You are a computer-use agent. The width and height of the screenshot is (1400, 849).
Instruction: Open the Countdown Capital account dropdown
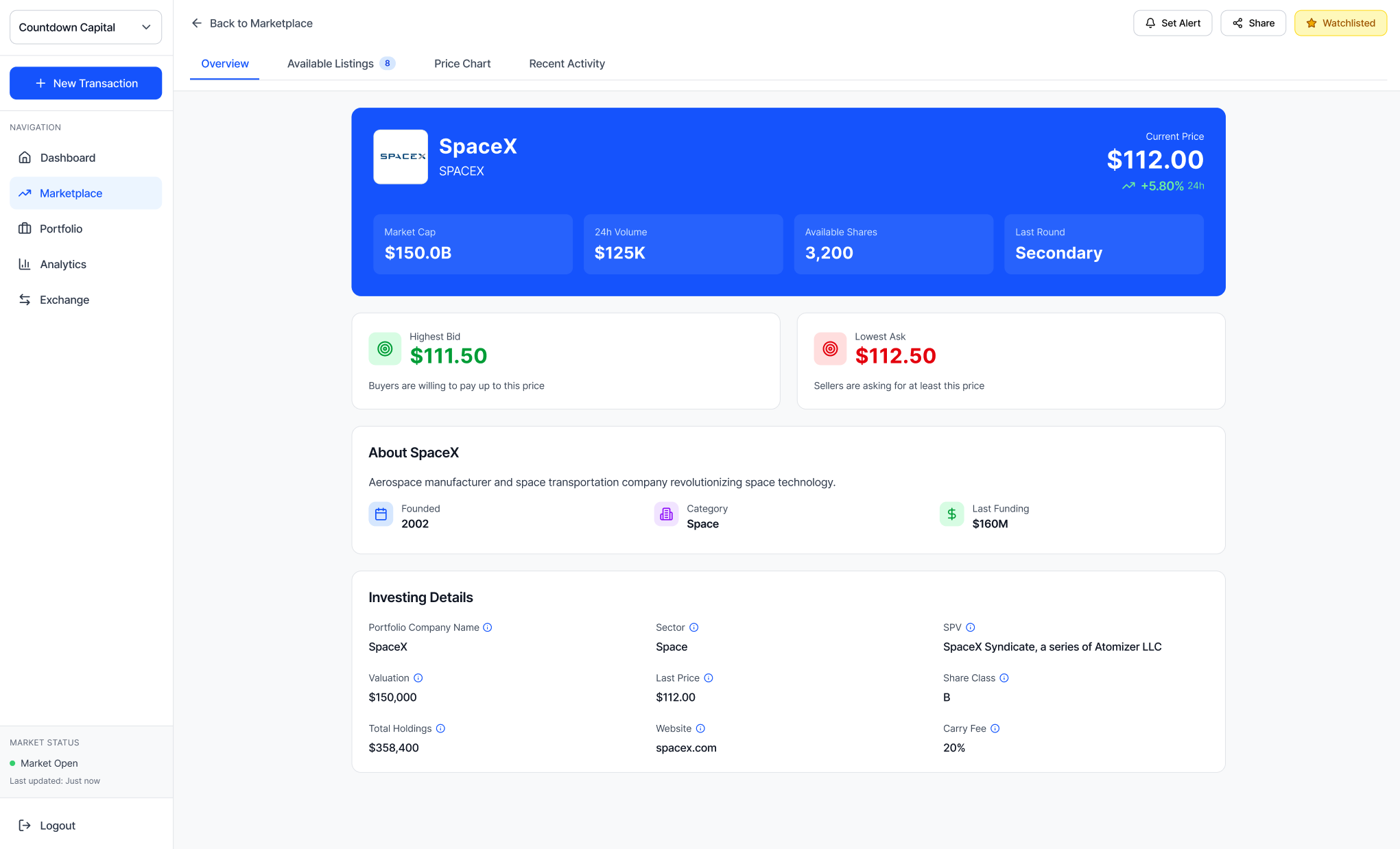[x=86, y=27]
